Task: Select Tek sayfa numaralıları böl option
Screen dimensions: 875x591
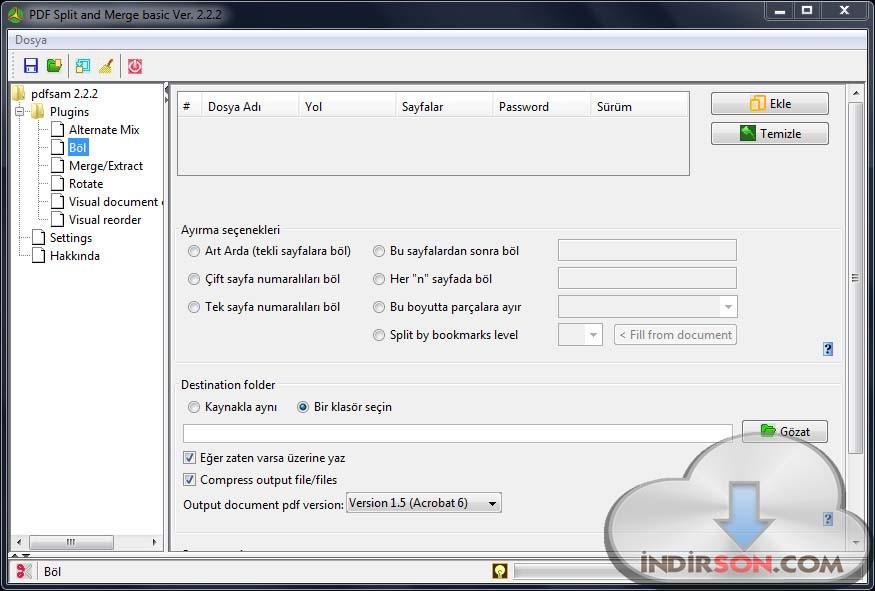Action: 194,307
